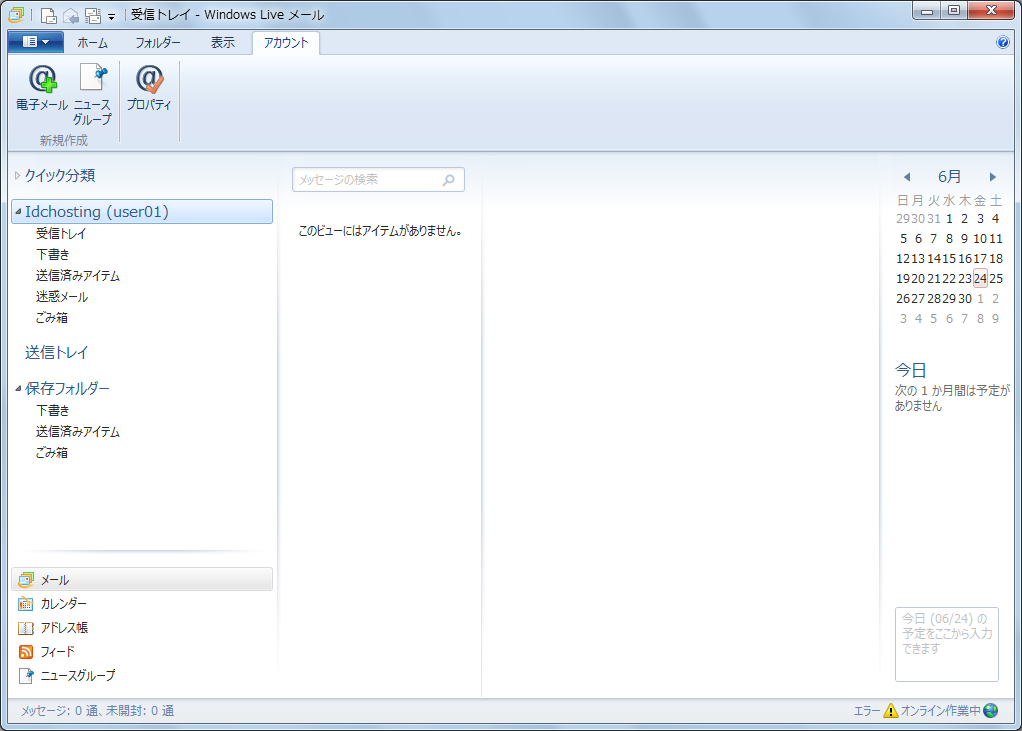Select the 保存フォルダー node
The width and height of the screenshot is (1022, 731).
pyautogui.click(x=67, y=388)
